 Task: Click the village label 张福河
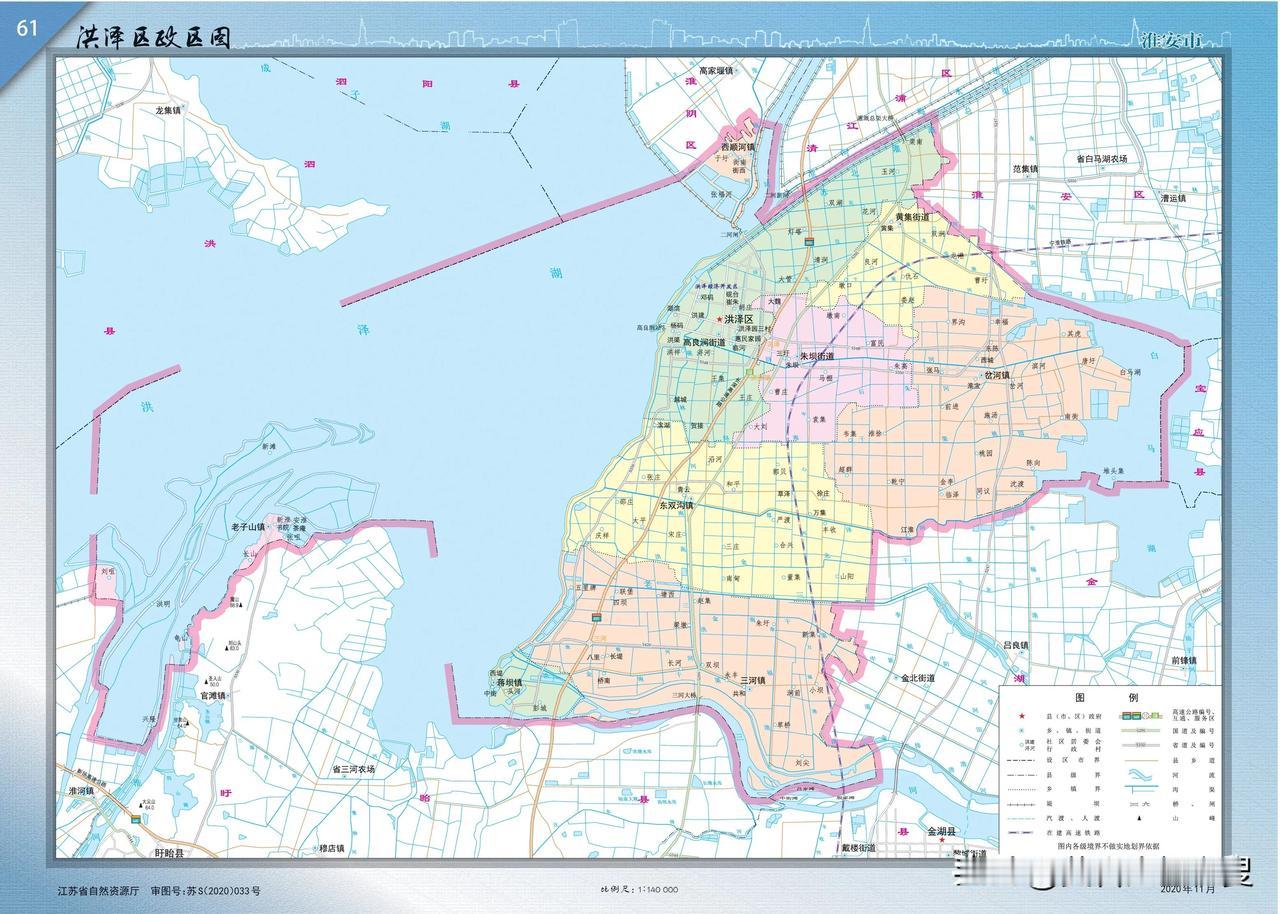pyautogui.click(x=722, y=195)
